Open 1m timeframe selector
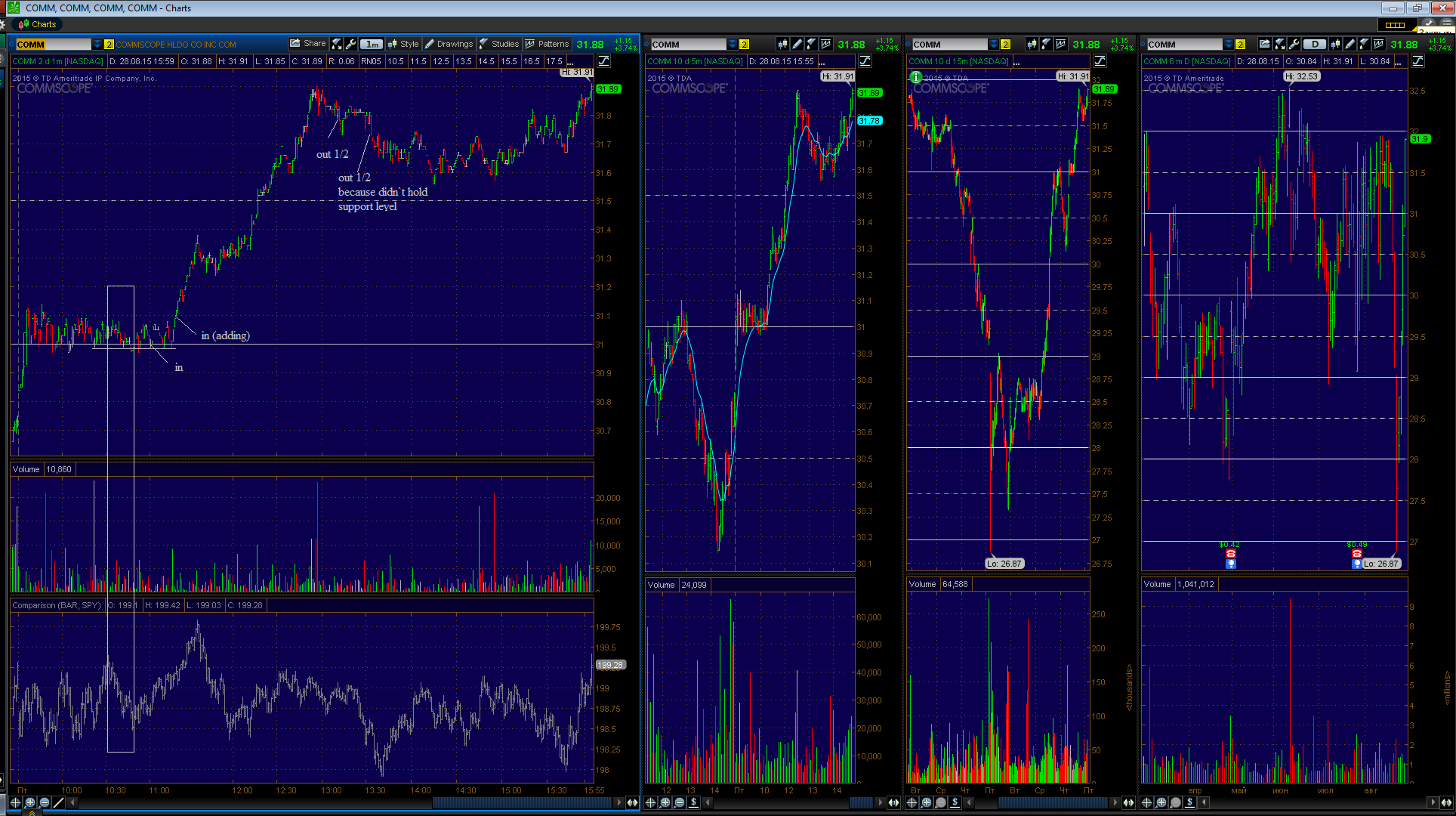The height and width of the screenshot is (816, 1456). (x=372, y=44)
